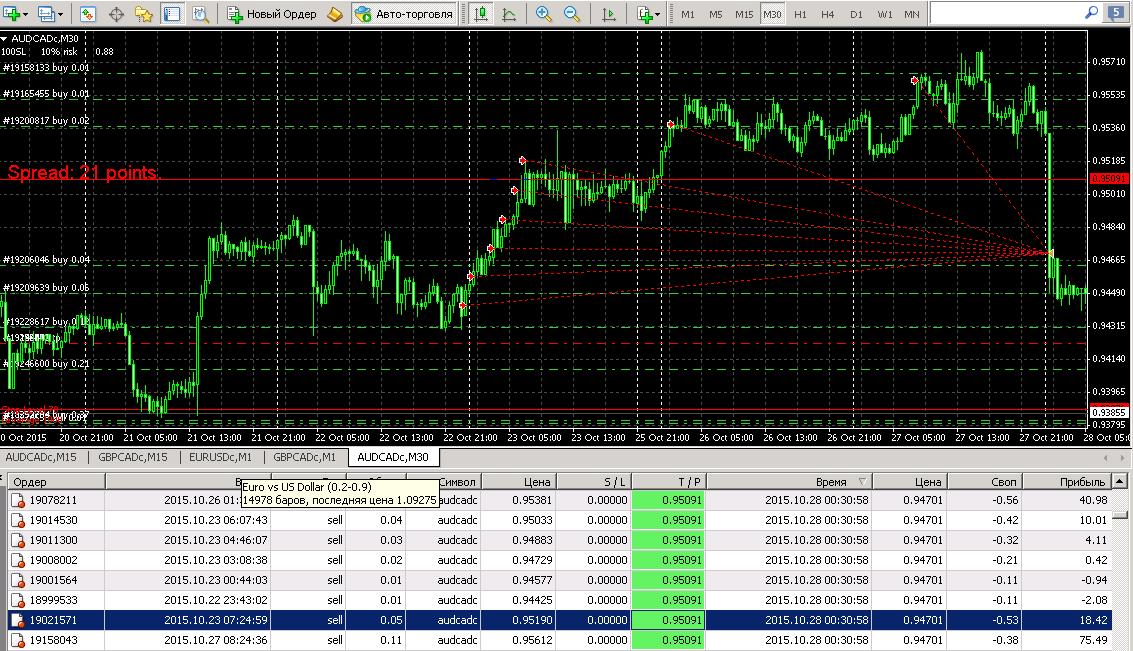
Task: Click the search magnifier icon
Action: click(1091, 12)
